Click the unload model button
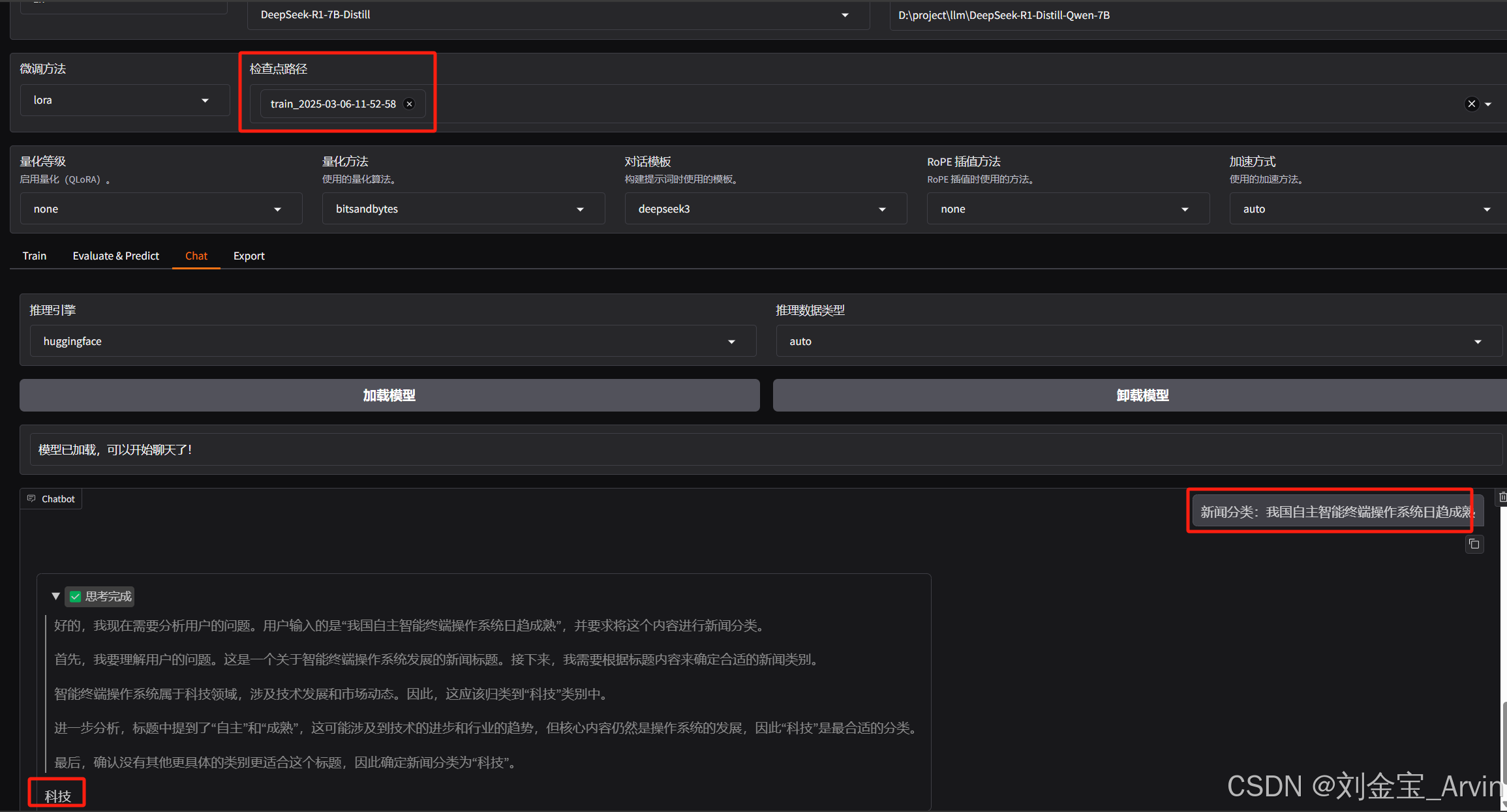Viewport: 1507px width, 812px height. tap(1142, 395)
